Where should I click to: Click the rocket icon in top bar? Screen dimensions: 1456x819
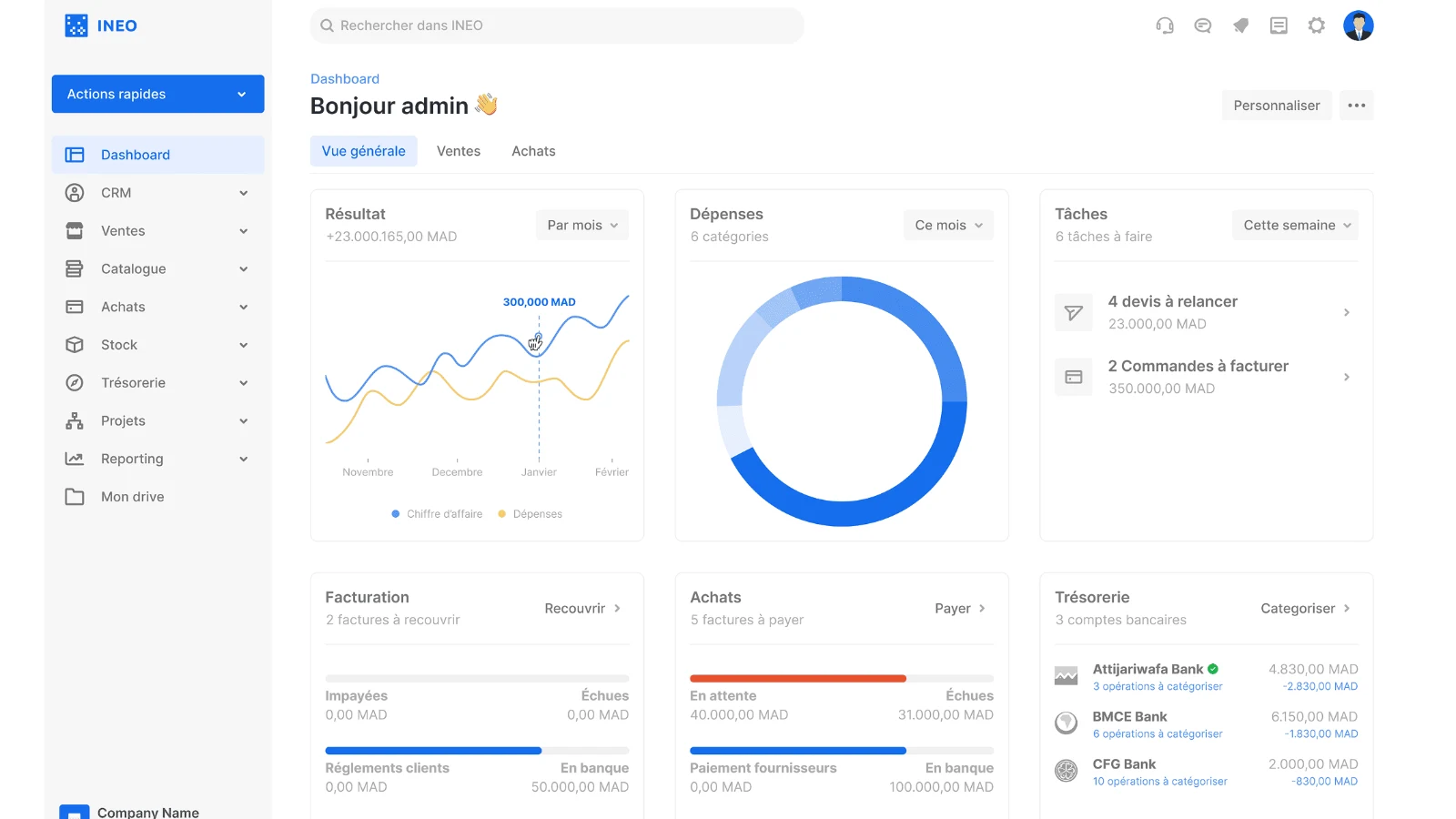pyautogui.click(x=1240, y=25)
